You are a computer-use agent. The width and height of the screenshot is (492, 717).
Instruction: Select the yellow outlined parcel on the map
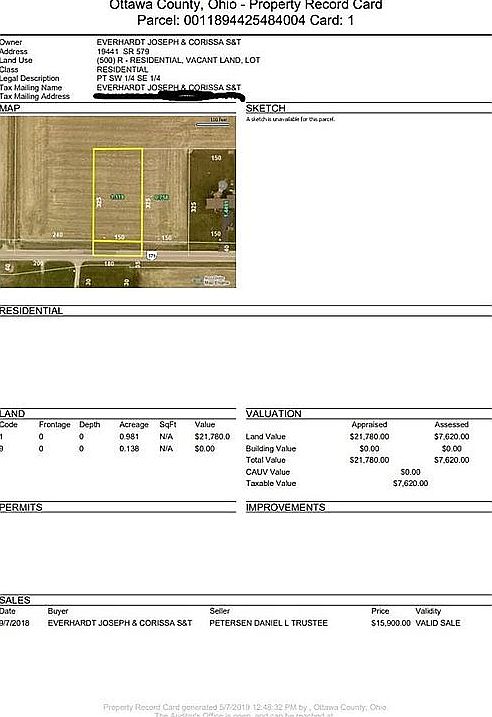click(118, 202)
